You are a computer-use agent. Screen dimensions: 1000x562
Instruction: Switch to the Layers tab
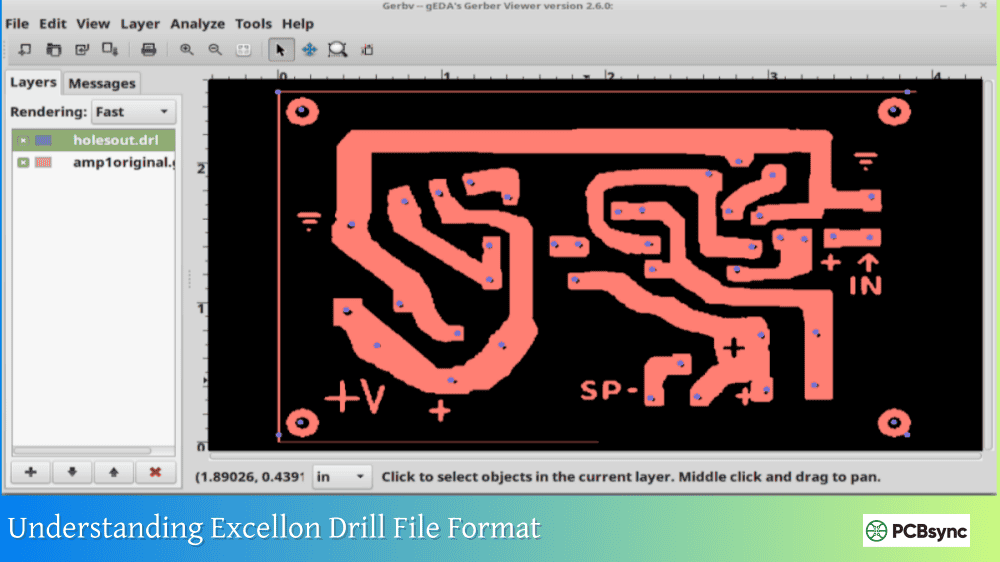33,82
